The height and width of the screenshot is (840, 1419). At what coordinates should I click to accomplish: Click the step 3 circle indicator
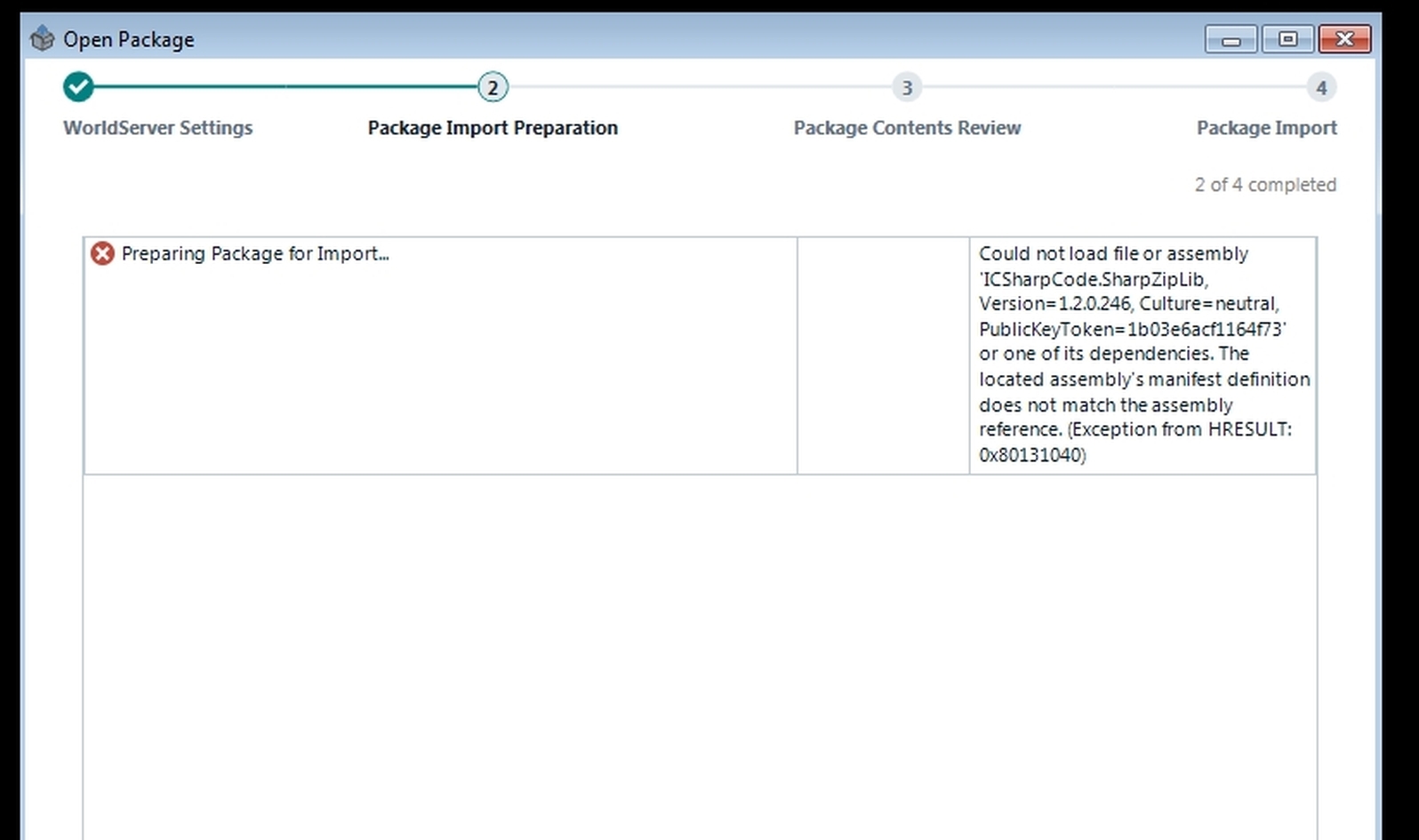907,87
